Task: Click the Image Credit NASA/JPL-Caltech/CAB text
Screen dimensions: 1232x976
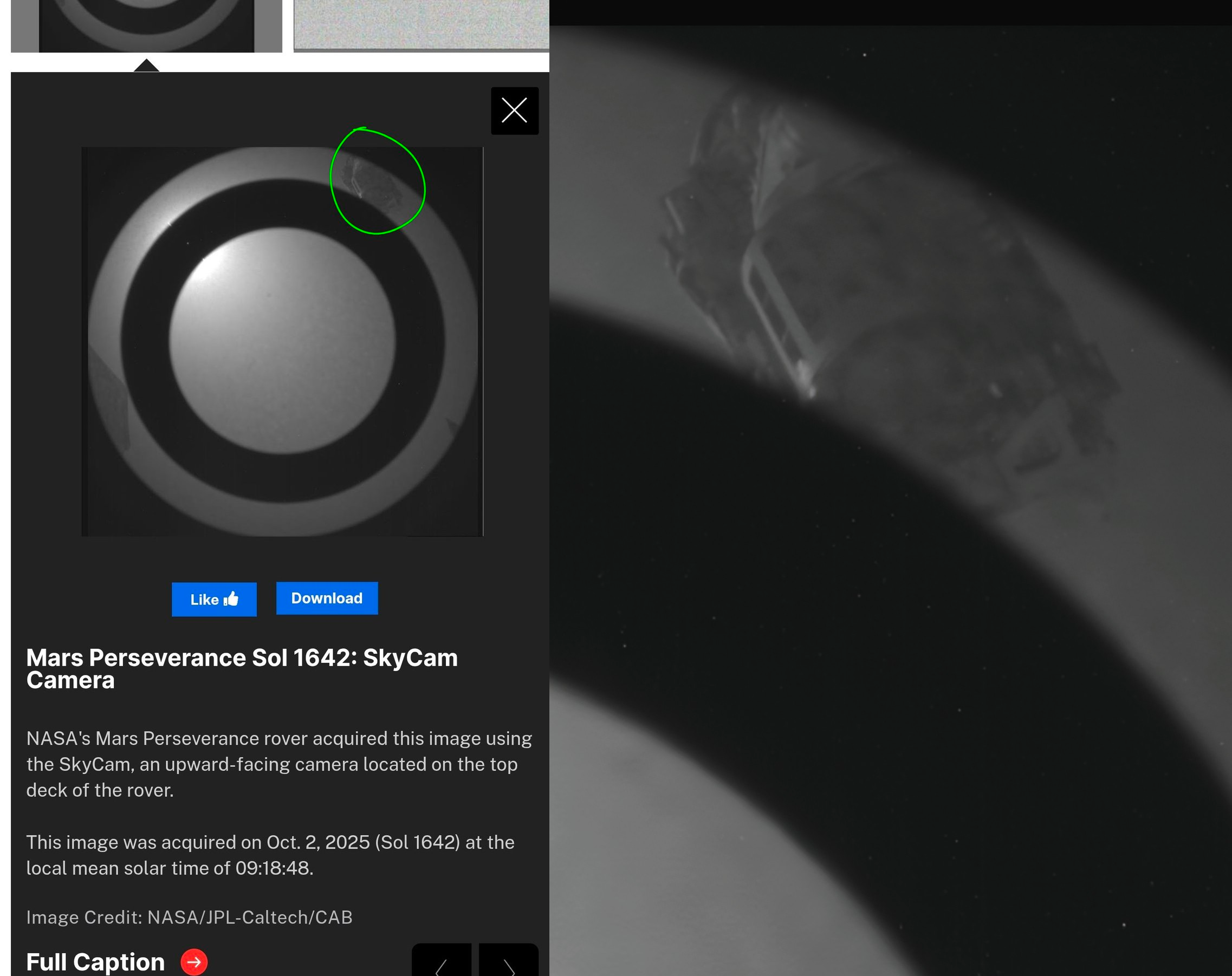Action: tap(189, 916)
